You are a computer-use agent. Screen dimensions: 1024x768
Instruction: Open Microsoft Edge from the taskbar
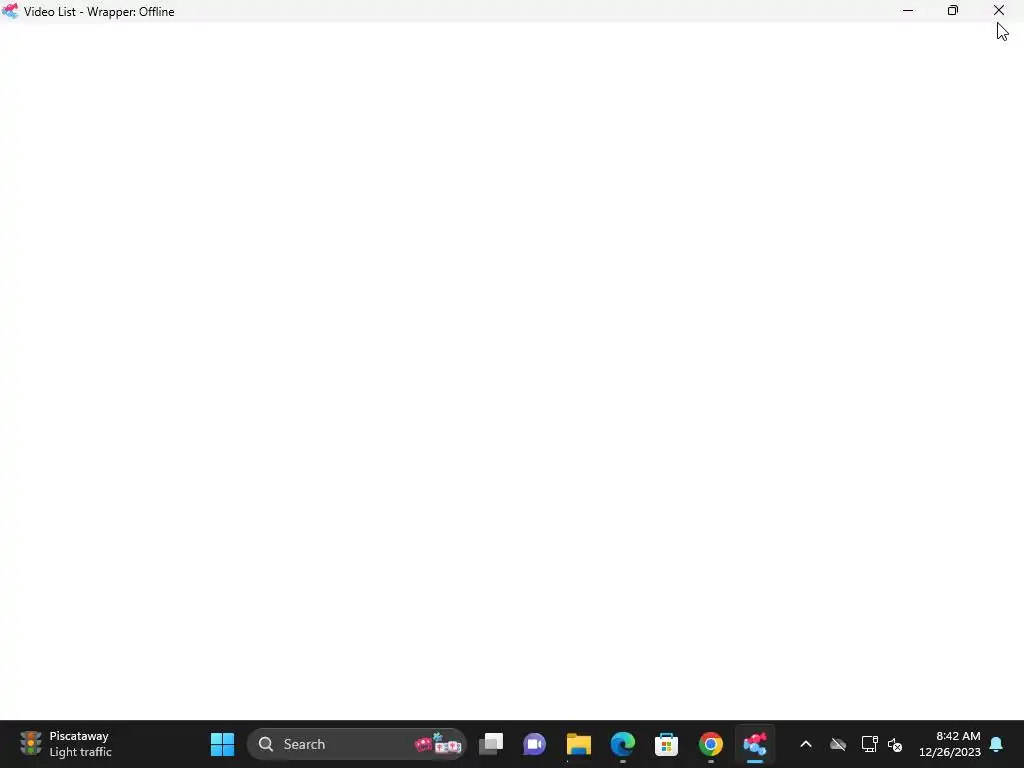coord(622,744)
